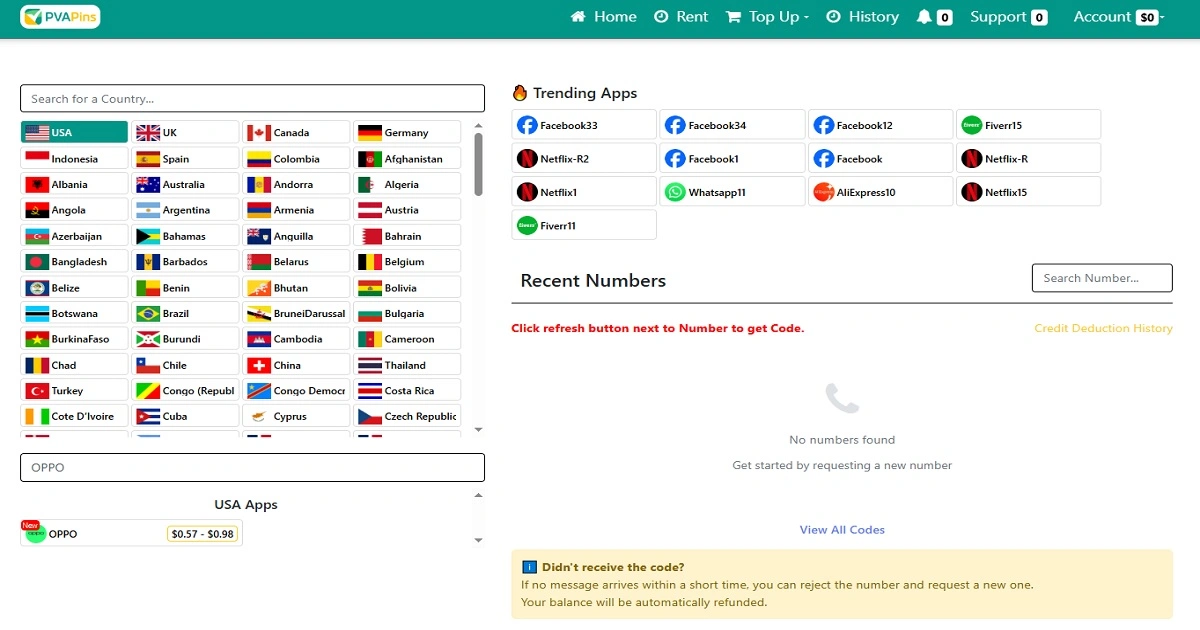Viewport: 1200px width, 630px height.
Task: Select Turkey flag country
Action: click(74, 390)
